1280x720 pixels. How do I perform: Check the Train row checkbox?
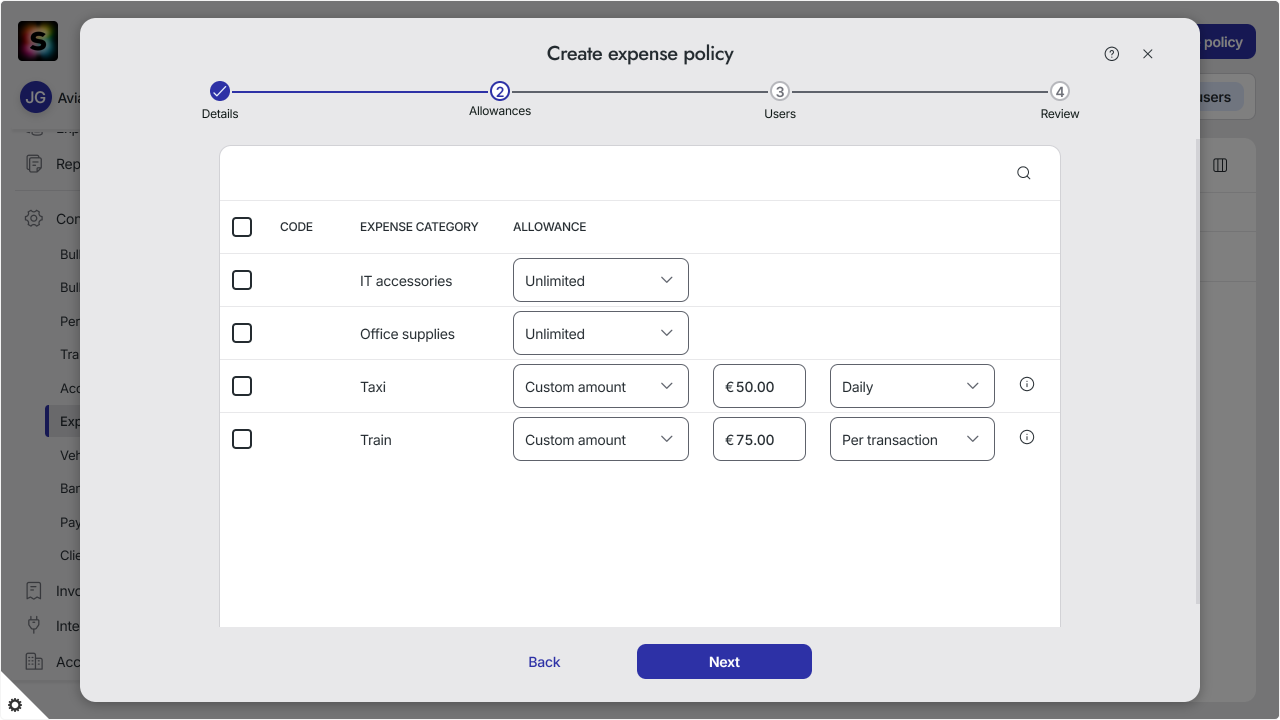click(242, 439)
